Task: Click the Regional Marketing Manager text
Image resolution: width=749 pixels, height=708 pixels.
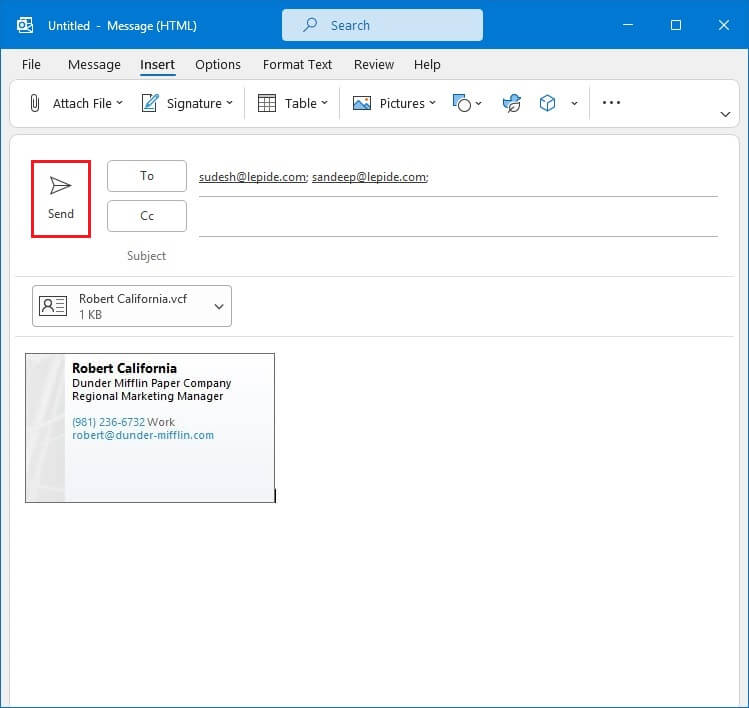Action: (x=148, y=397)
